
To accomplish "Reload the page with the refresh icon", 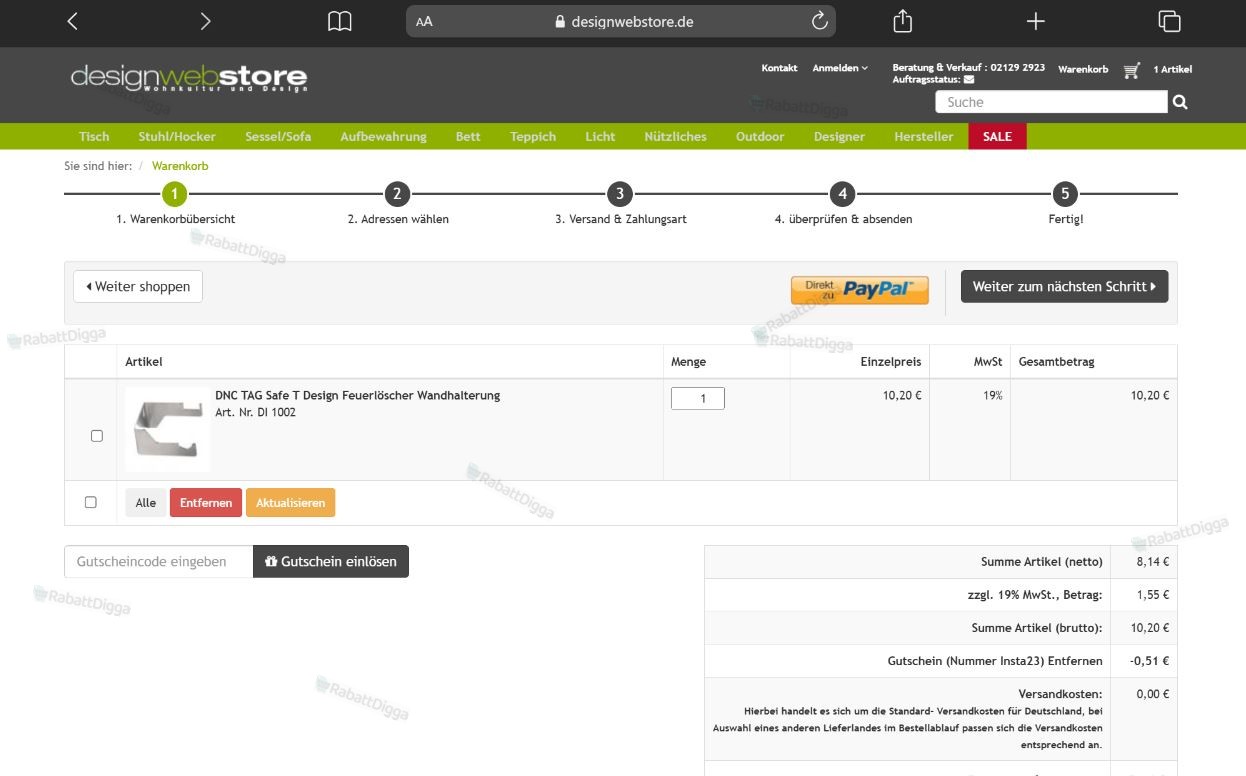I will point(820,21).
